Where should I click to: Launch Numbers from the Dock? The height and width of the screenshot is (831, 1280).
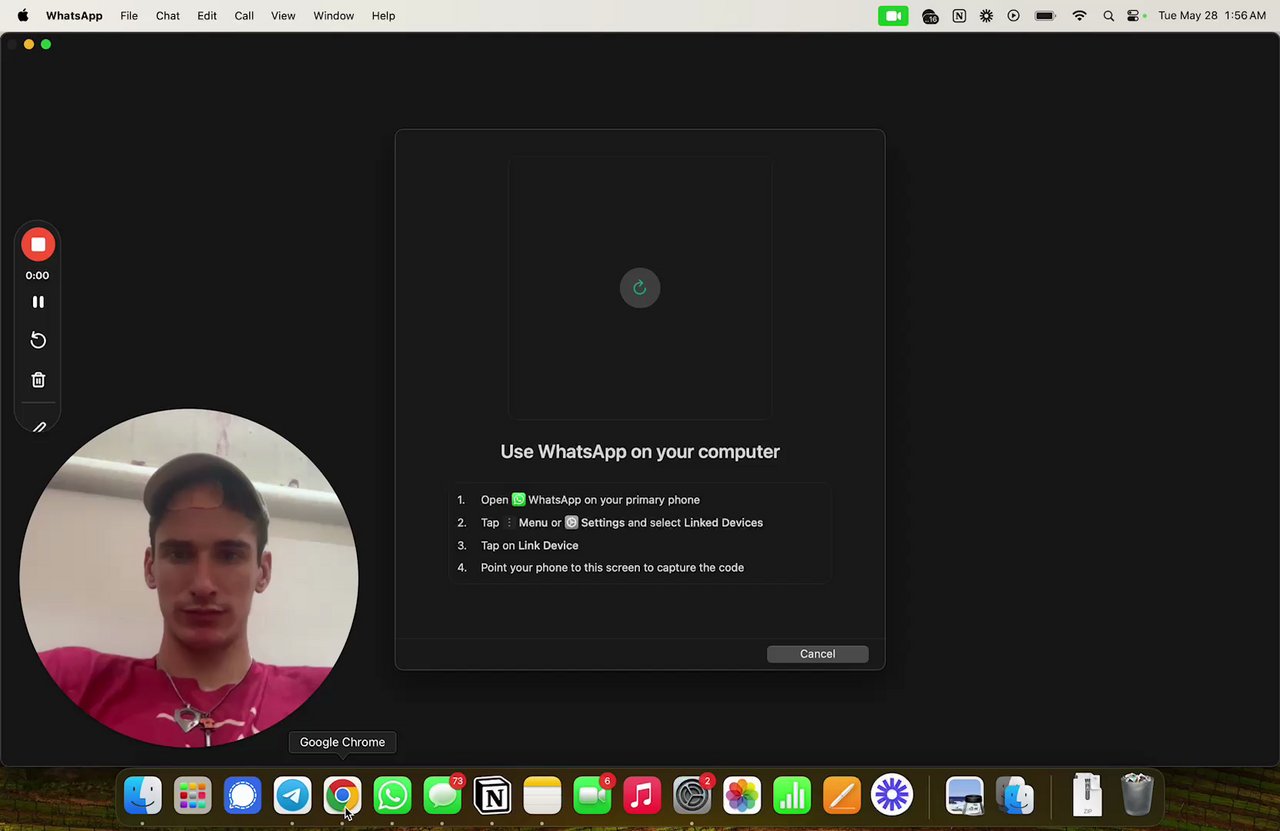click(792, 796)
